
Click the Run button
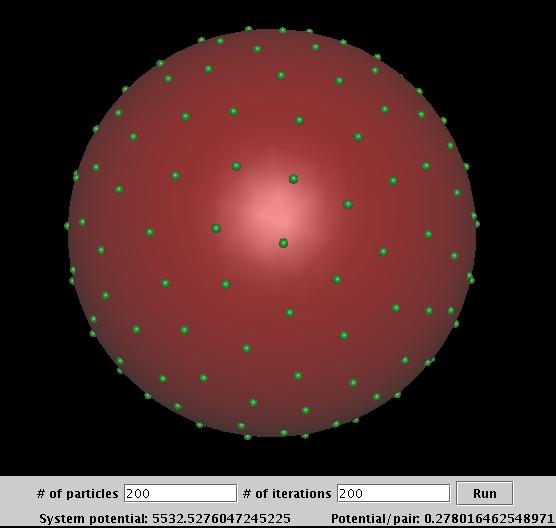(x=484, y=493)
